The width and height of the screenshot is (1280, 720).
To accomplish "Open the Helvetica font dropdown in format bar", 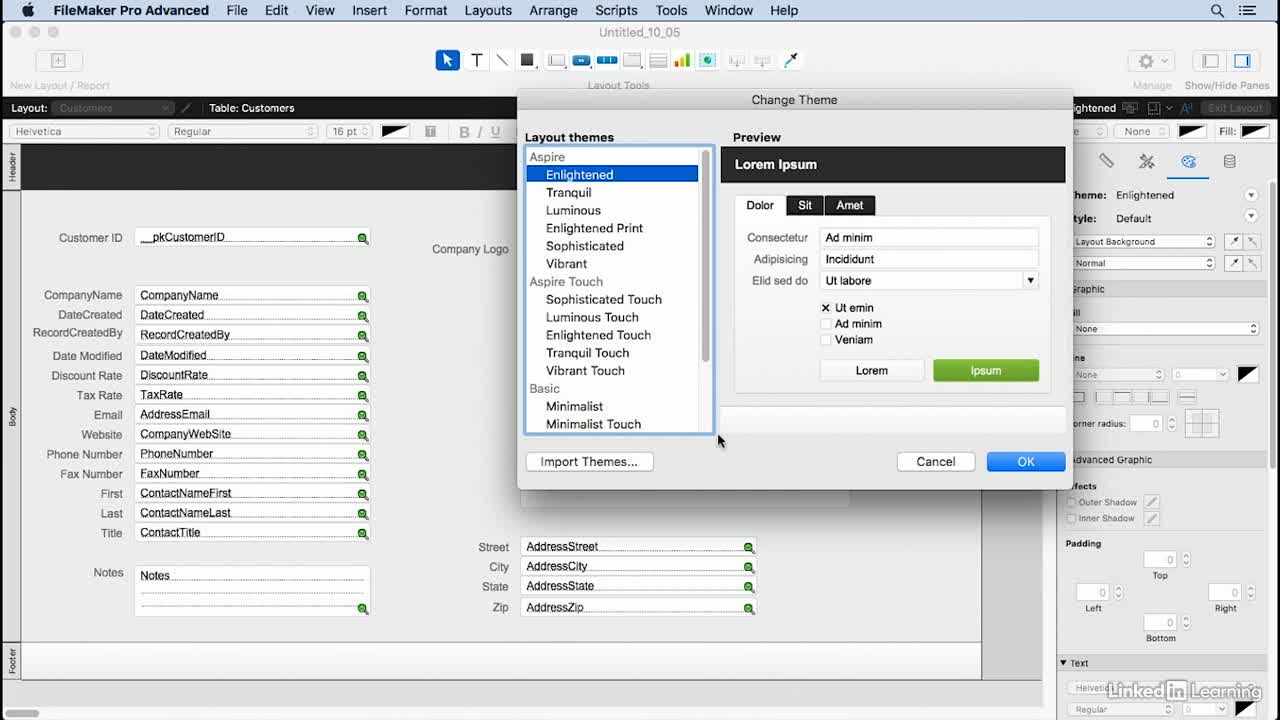I will 85,132.
